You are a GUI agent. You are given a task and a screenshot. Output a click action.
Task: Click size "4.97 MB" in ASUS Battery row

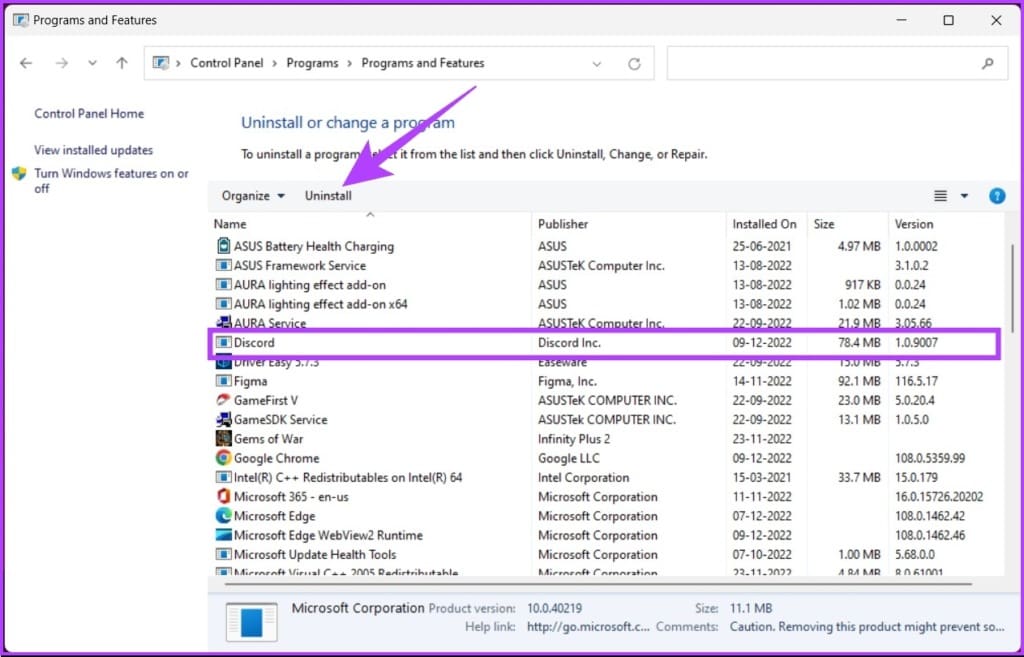click(x=859, y=246)
